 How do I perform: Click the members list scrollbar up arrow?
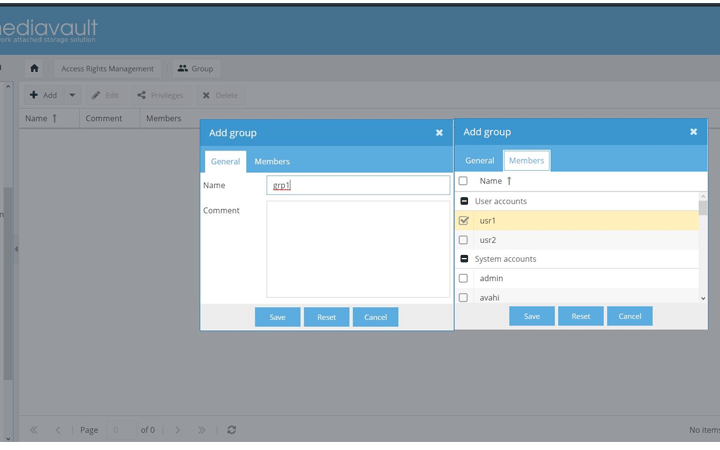coord(703,196)
